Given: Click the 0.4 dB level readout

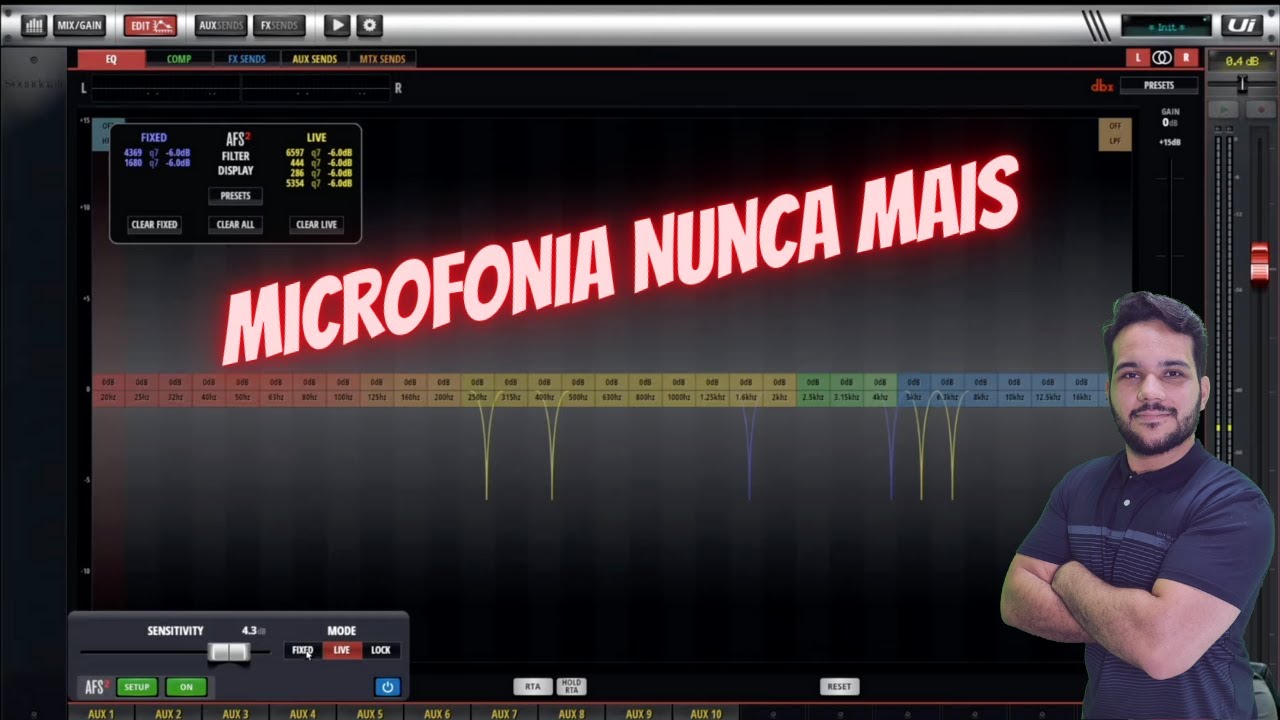Looking at the screenshot, I should (x=1241, y=61).
